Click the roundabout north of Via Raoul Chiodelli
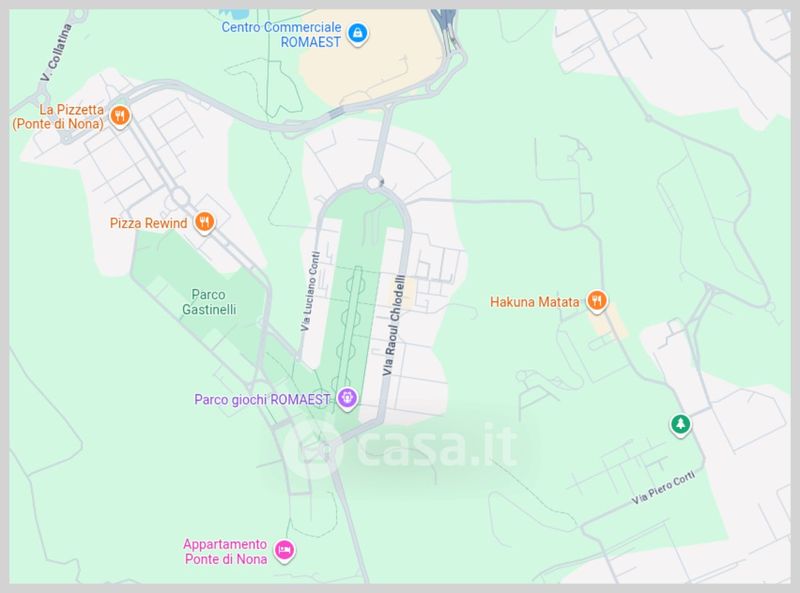Image resolution: width=800 pixels, height=593 pixels. [374, 182]
